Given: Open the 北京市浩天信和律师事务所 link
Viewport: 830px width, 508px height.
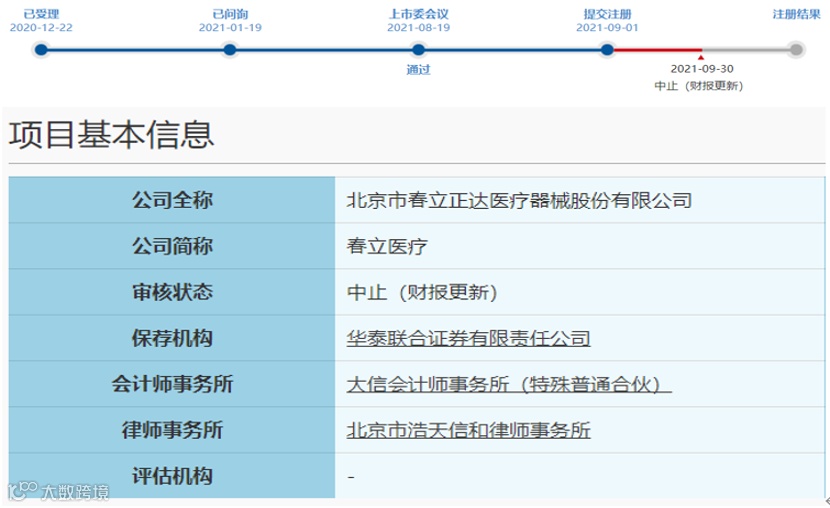Looking at the screenshot, I should [468, 430].
